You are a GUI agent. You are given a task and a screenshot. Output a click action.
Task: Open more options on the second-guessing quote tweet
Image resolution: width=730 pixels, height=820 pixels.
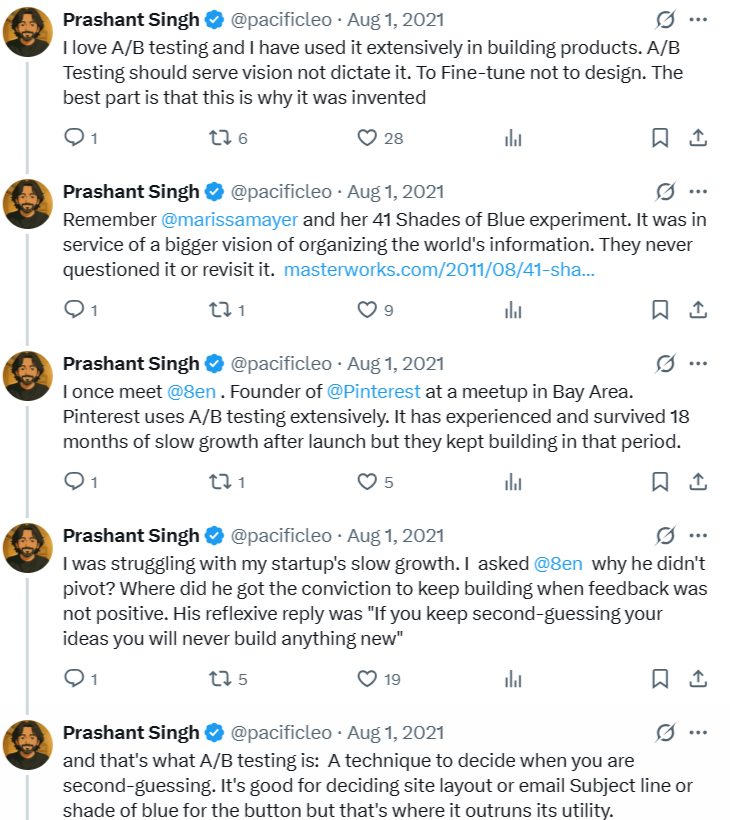pyautogui.click(x=698, y=536)
